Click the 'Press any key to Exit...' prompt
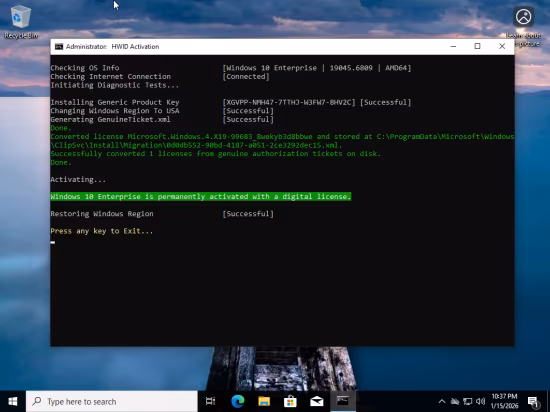The width and height of the screenshot is (550, 412). point(102,231)
